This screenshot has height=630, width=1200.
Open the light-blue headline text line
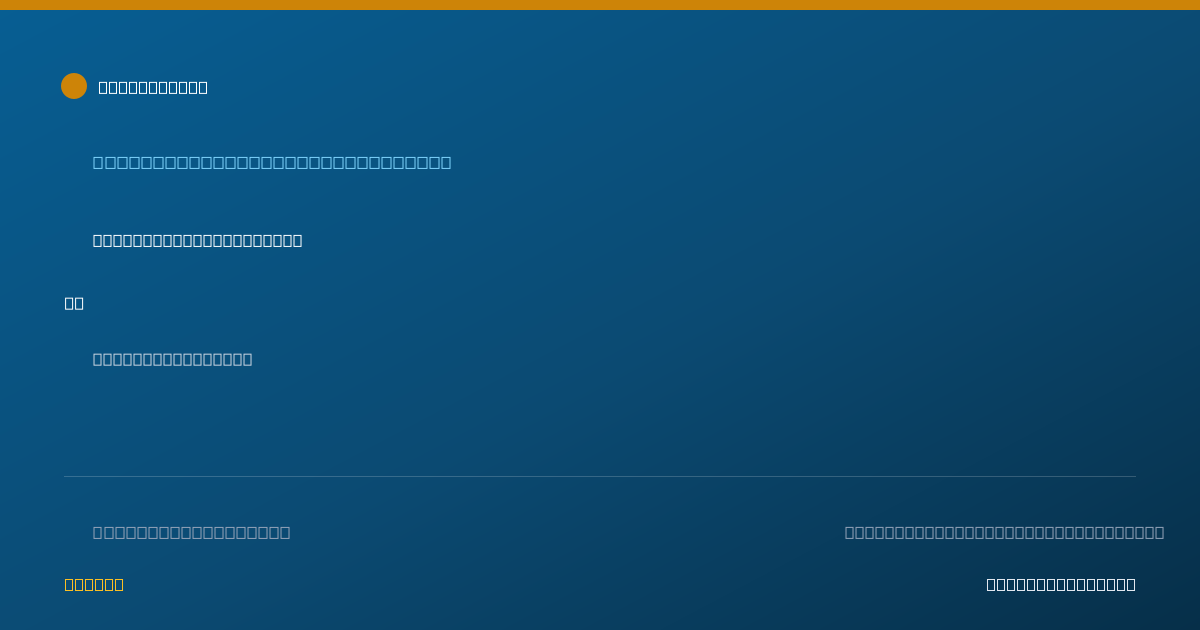(x=272, y=162)
